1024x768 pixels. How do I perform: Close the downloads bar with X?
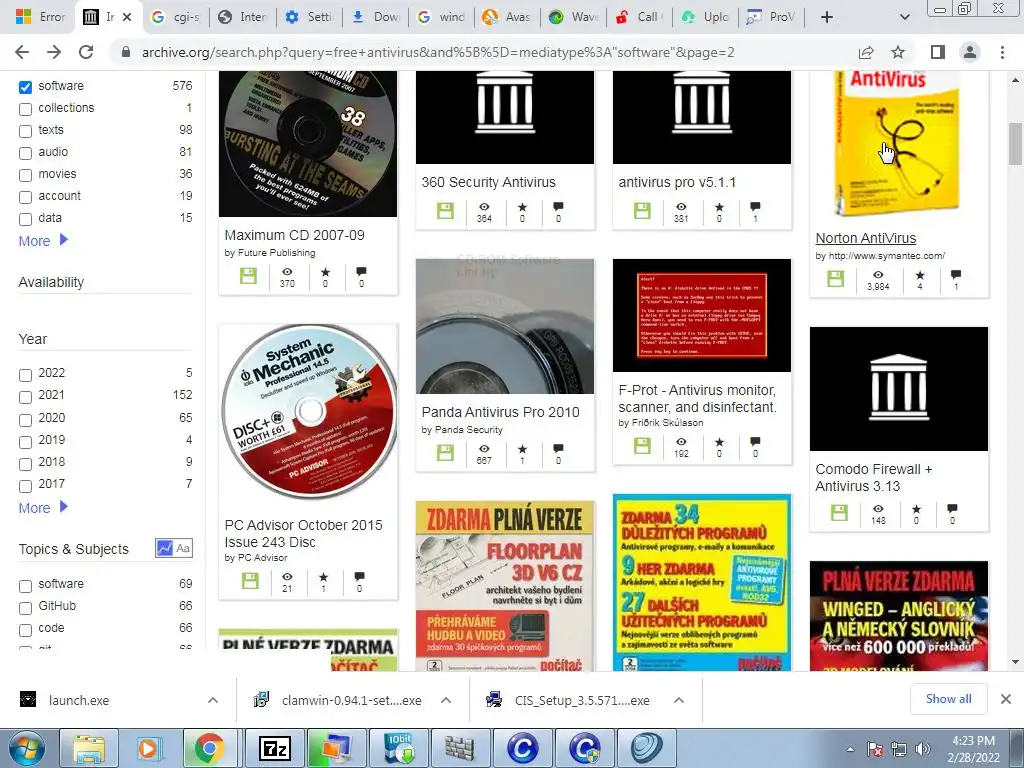(x=1006, y=699)
